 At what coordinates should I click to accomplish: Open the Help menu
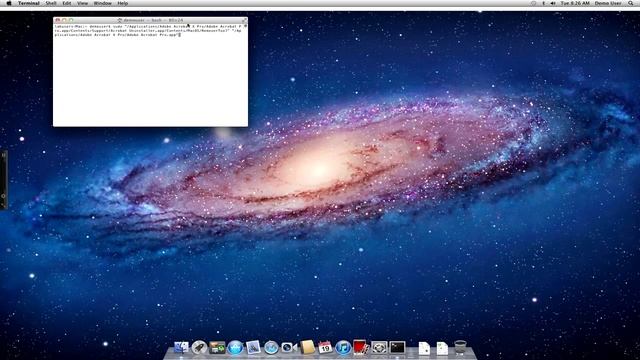tap(122, 3)
